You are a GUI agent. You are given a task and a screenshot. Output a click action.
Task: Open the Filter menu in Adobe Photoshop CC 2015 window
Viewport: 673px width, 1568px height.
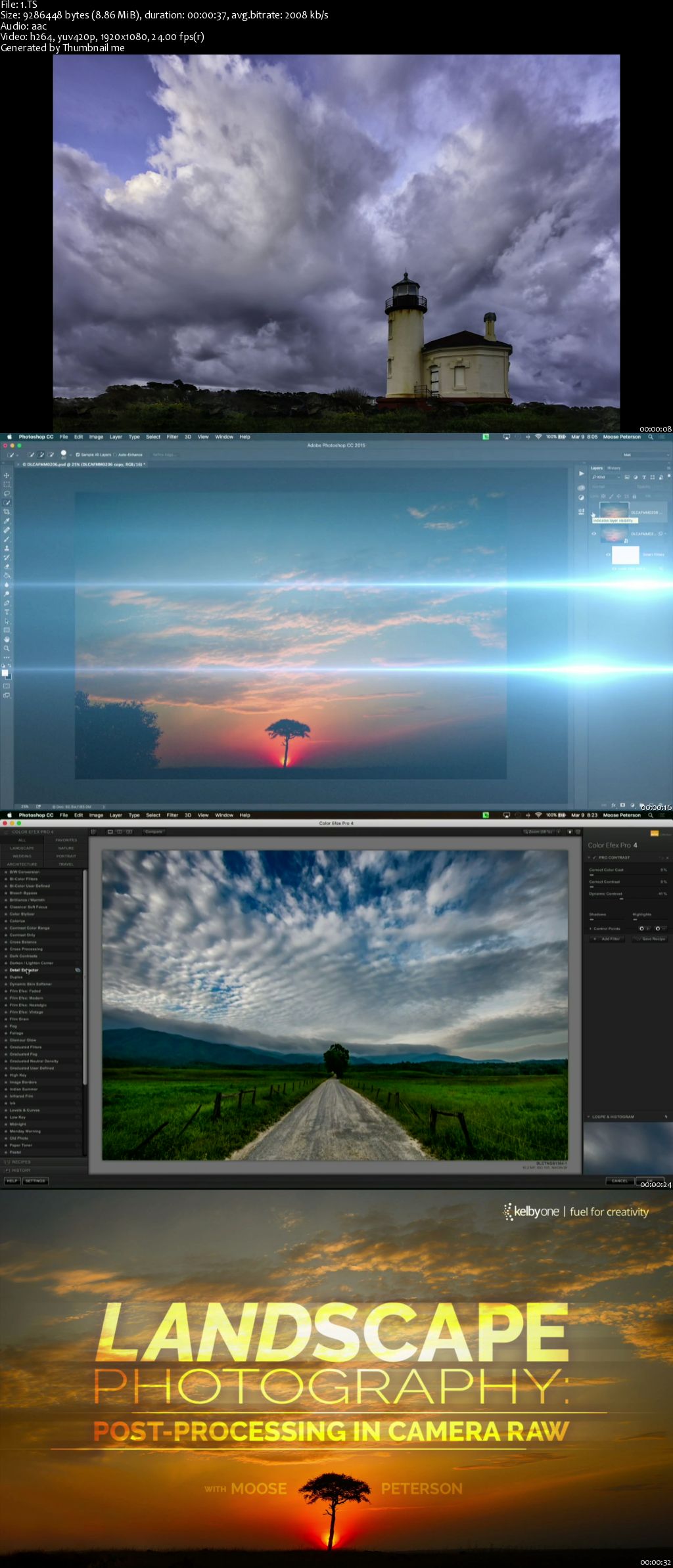[172, 437]
